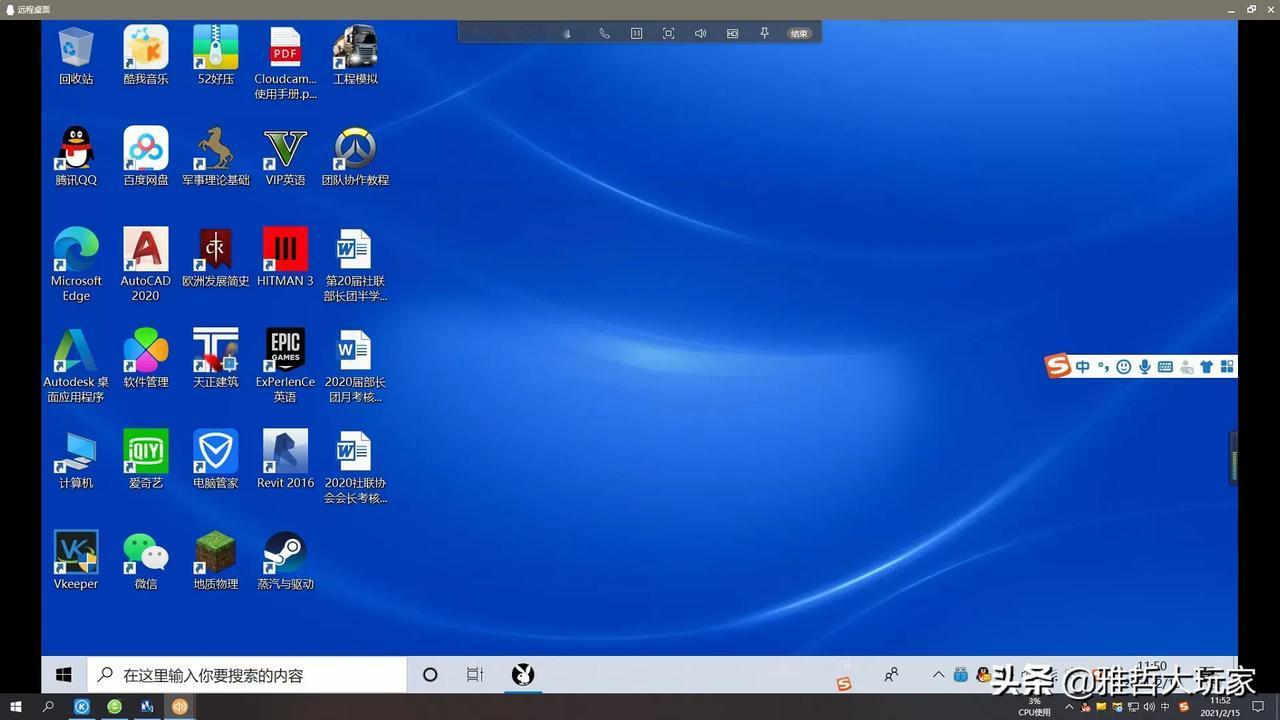
Task: Toggle punctuation mode on Sogou bar
Action: pos(1103,367)
